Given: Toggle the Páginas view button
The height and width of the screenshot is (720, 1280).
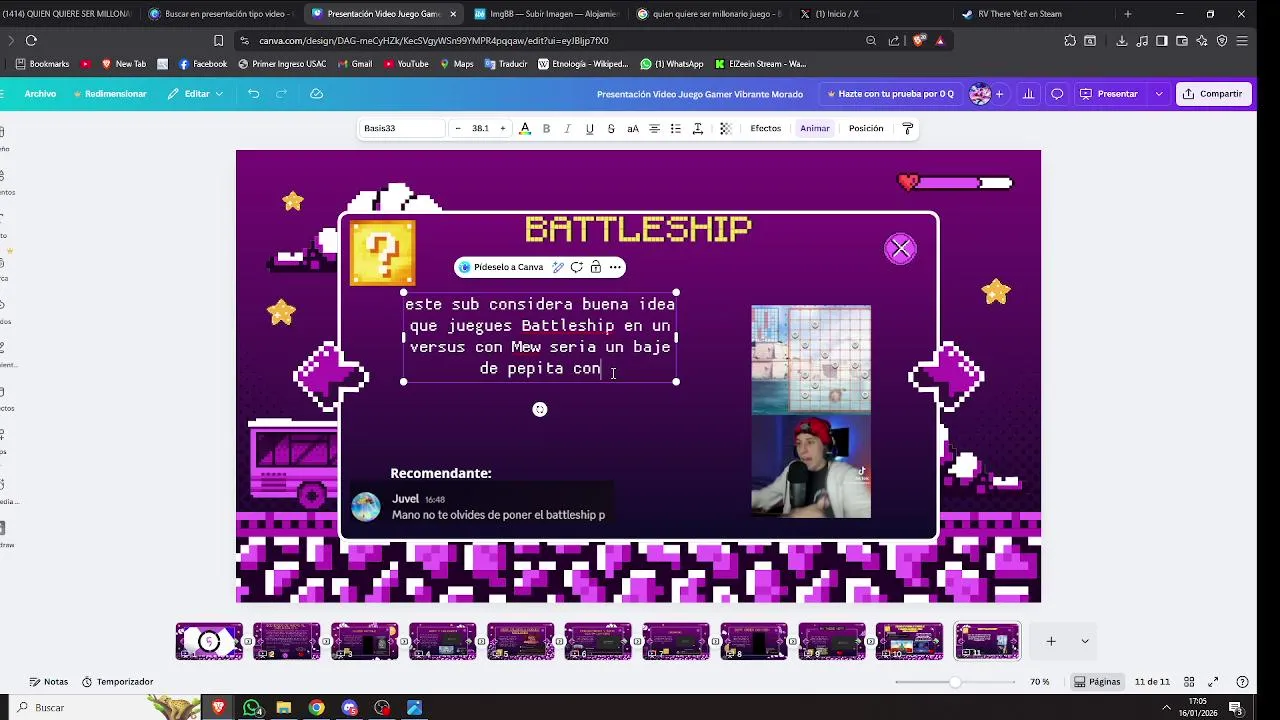Looking at the screenshot, I should click(x=1097, y=682).
